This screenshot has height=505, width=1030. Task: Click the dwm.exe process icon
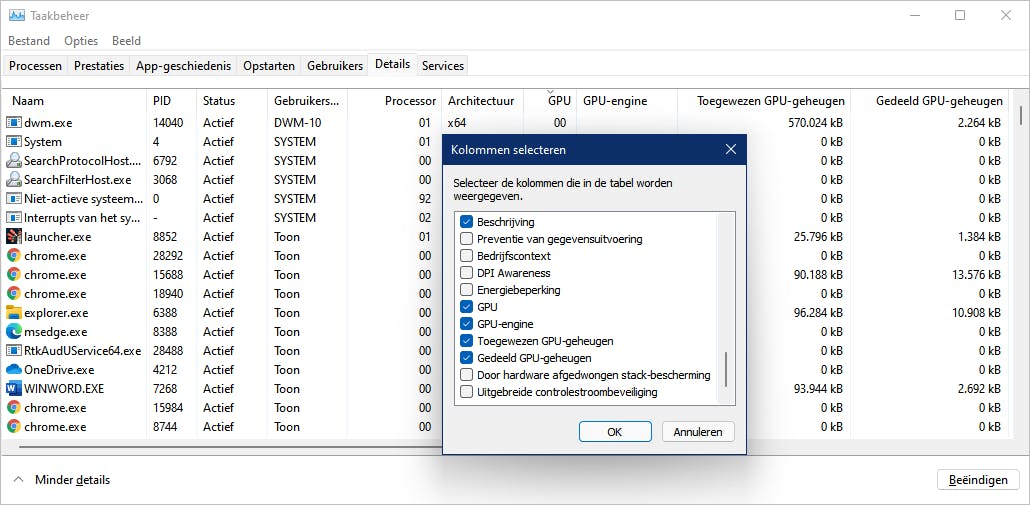click(x=14, y=123)
